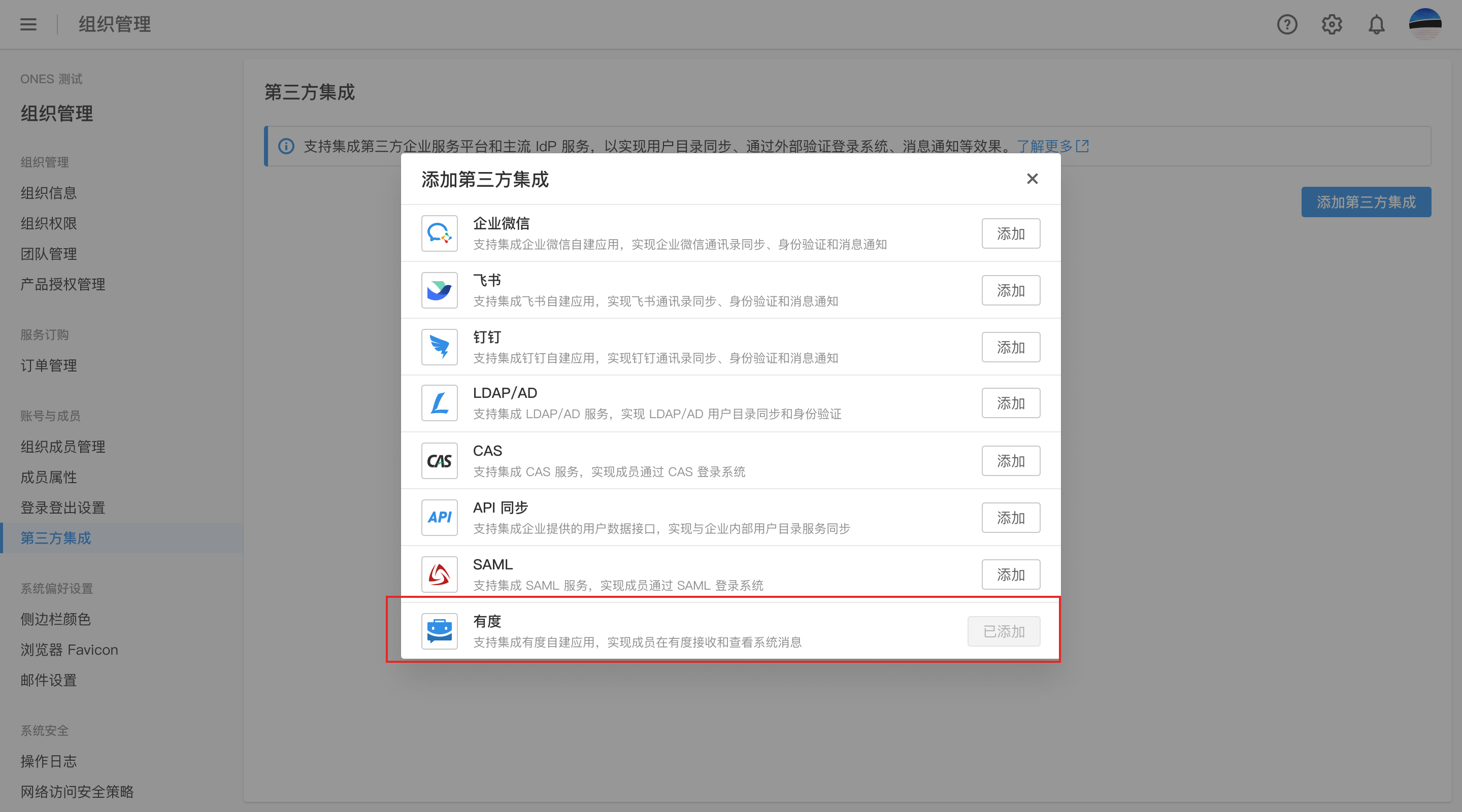Viewport: 1462px width, 812px height.
Task: Click the disabled 已添加 button for 有度
Action: point(1004,631)
